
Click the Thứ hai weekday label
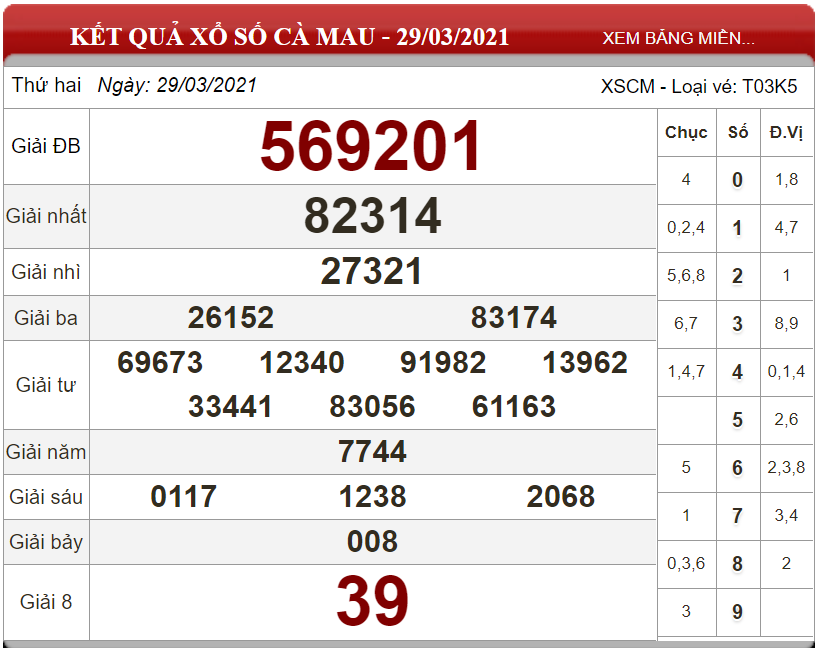click(x=46, y=85)
